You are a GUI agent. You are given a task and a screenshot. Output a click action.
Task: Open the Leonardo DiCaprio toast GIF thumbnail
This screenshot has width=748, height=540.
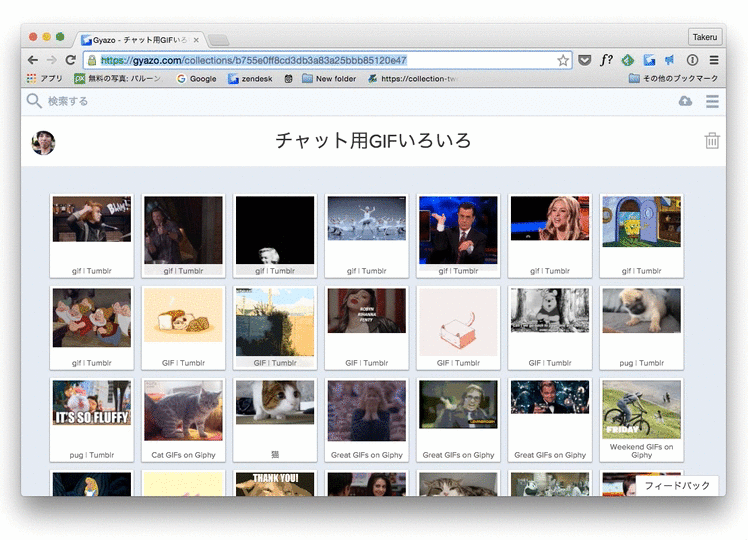pos(550,420)
